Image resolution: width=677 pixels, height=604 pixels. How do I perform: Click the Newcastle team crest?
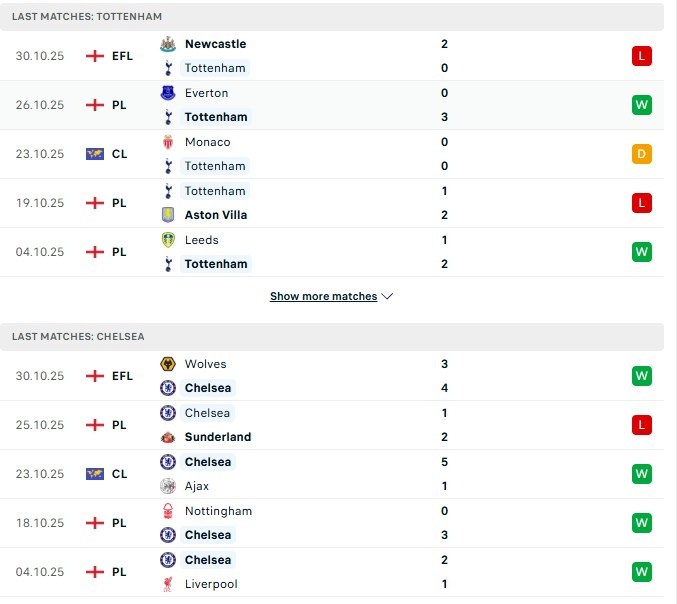pos(168,44)
